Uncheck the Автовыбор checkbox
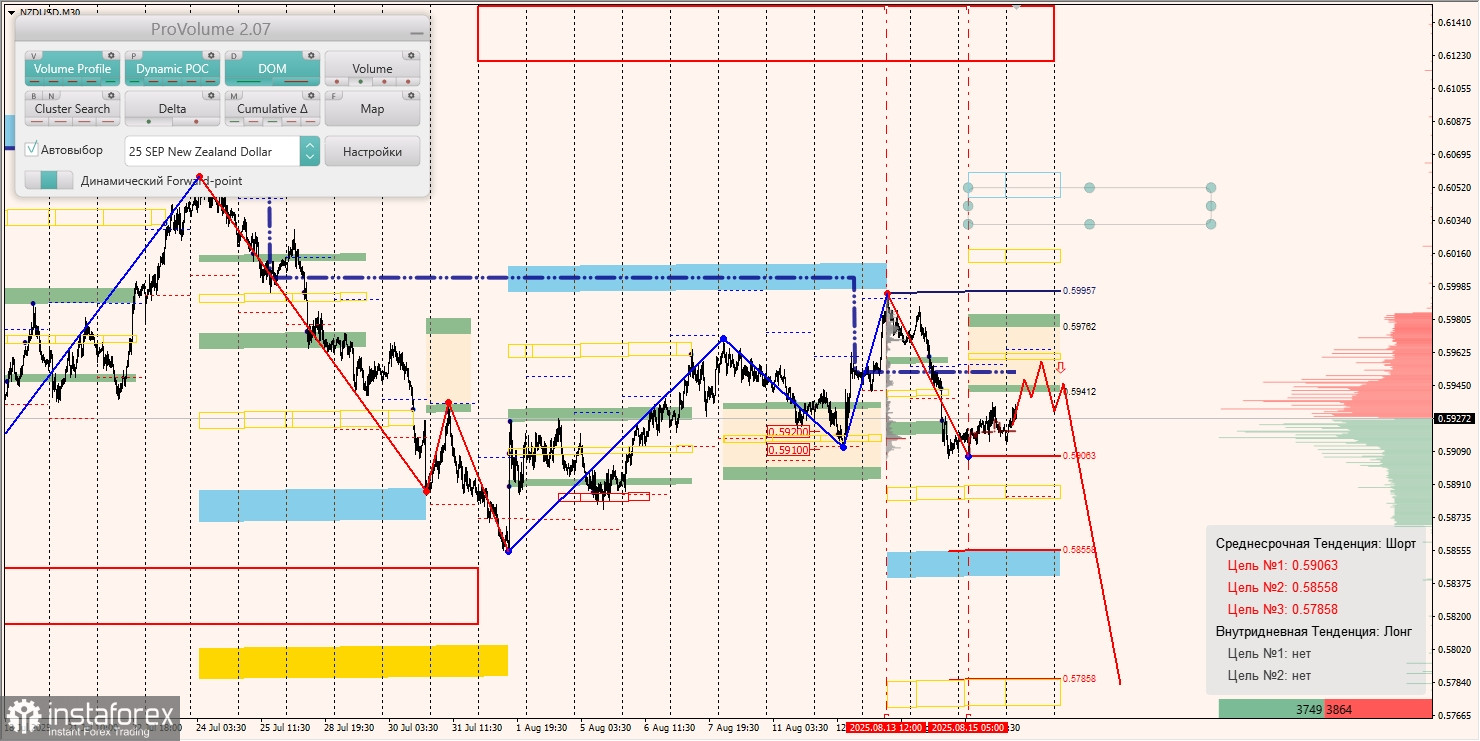1480x741 pixels. coord(31,149)
